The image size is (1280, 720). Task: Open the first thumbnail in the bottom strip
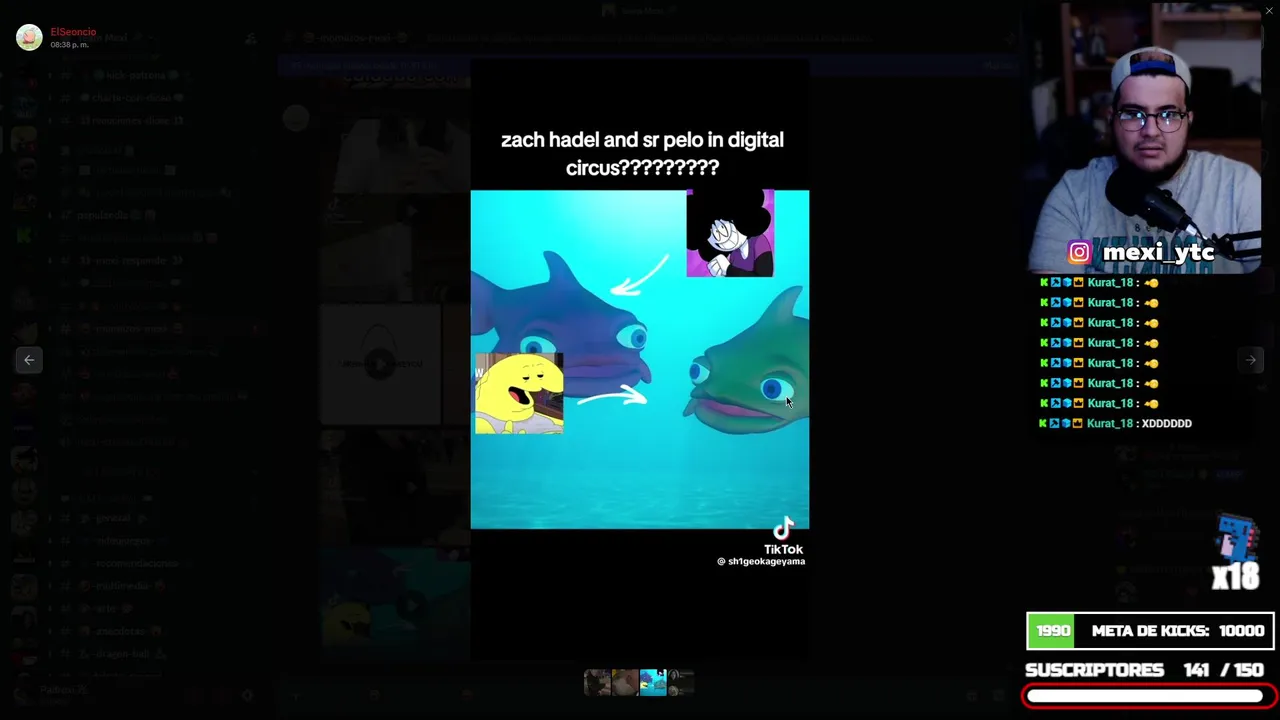click(597, 682)
